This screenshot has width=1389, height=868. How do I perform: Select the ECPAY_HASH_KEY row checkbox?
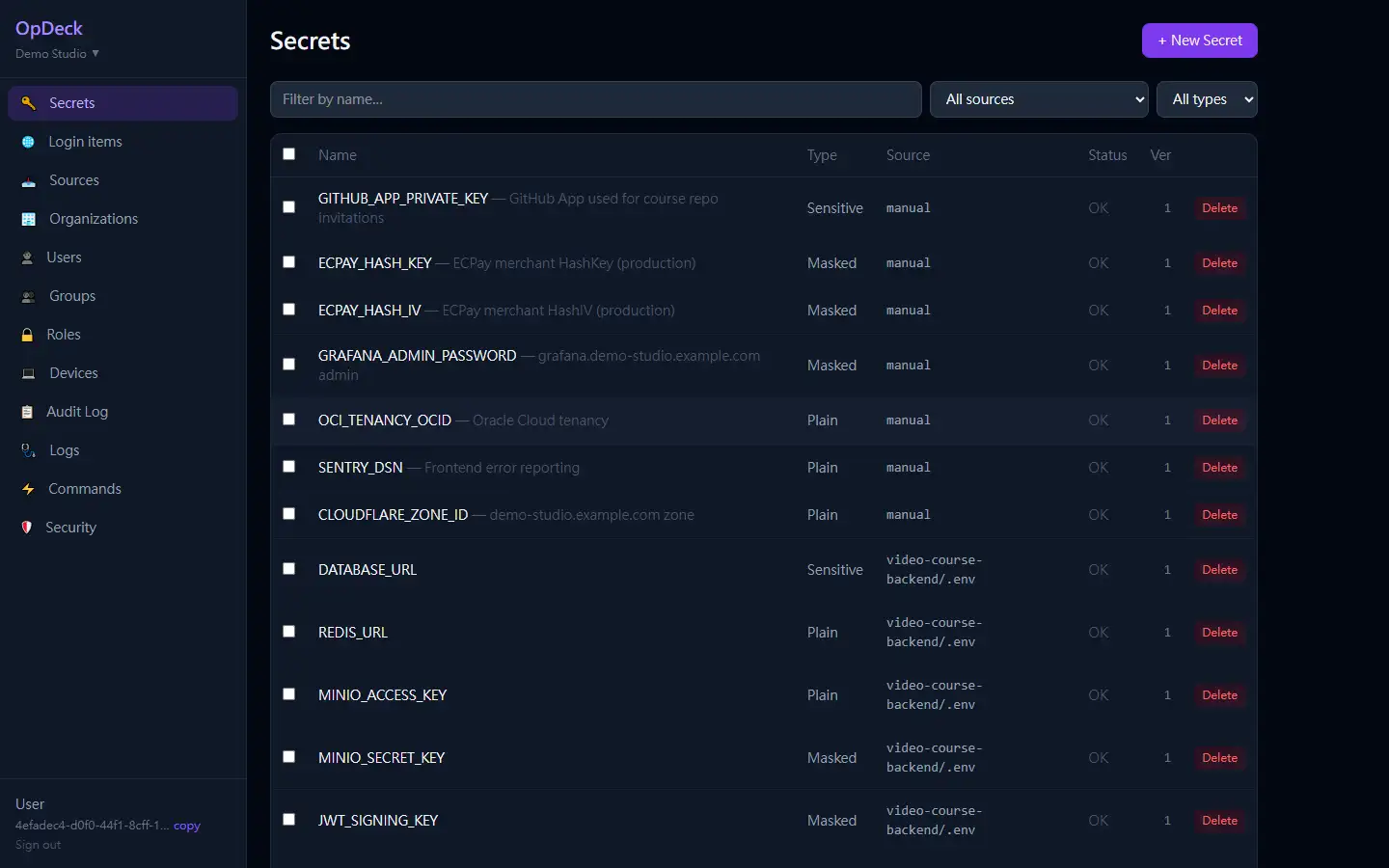point(288,262)
